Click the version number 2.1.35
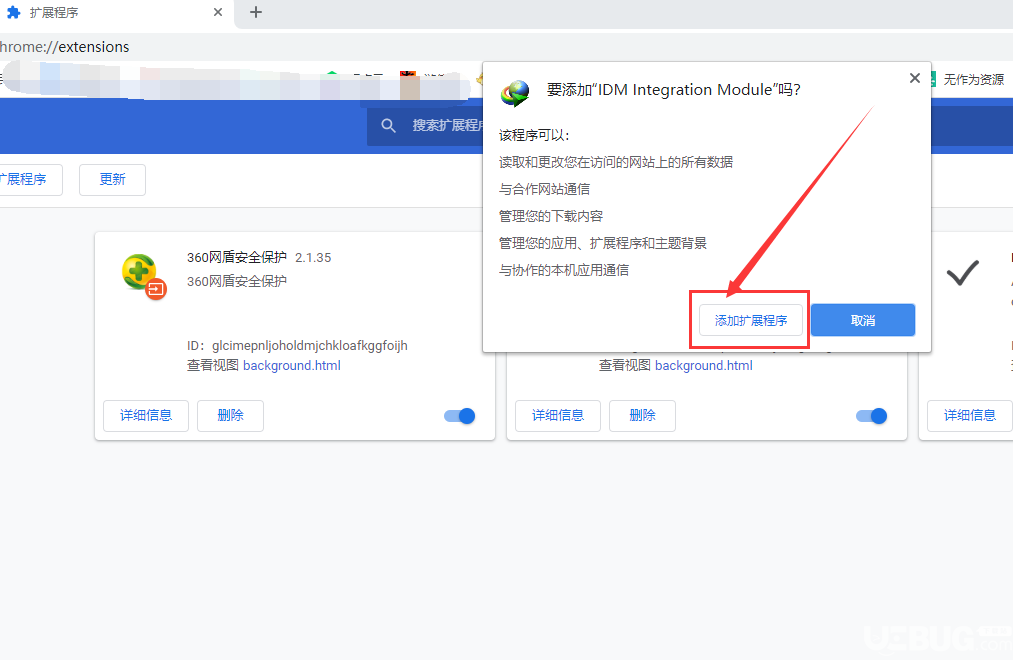 313,258
